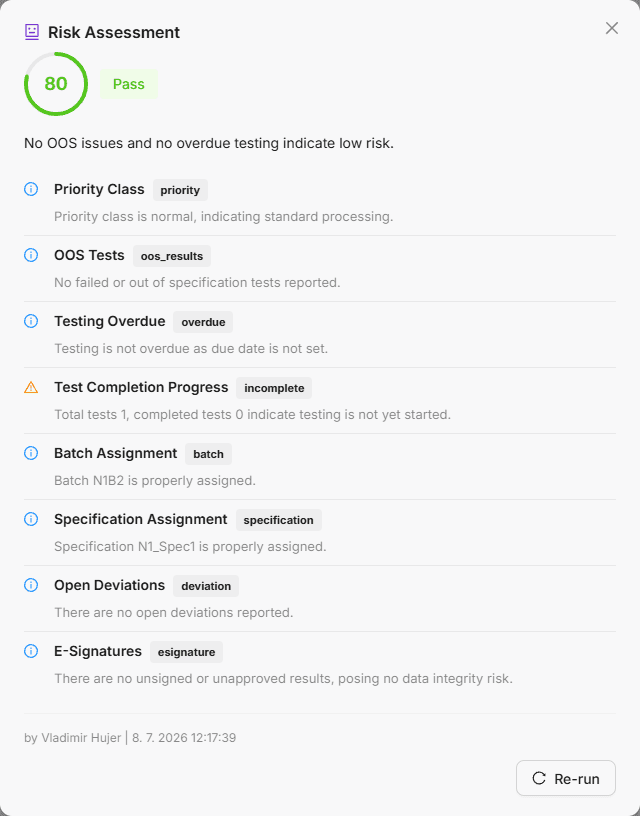Screen dimensions: 640x816
Task: Click the warning triangle beside Test Completion Progress
Action: (x=31, y=387)
